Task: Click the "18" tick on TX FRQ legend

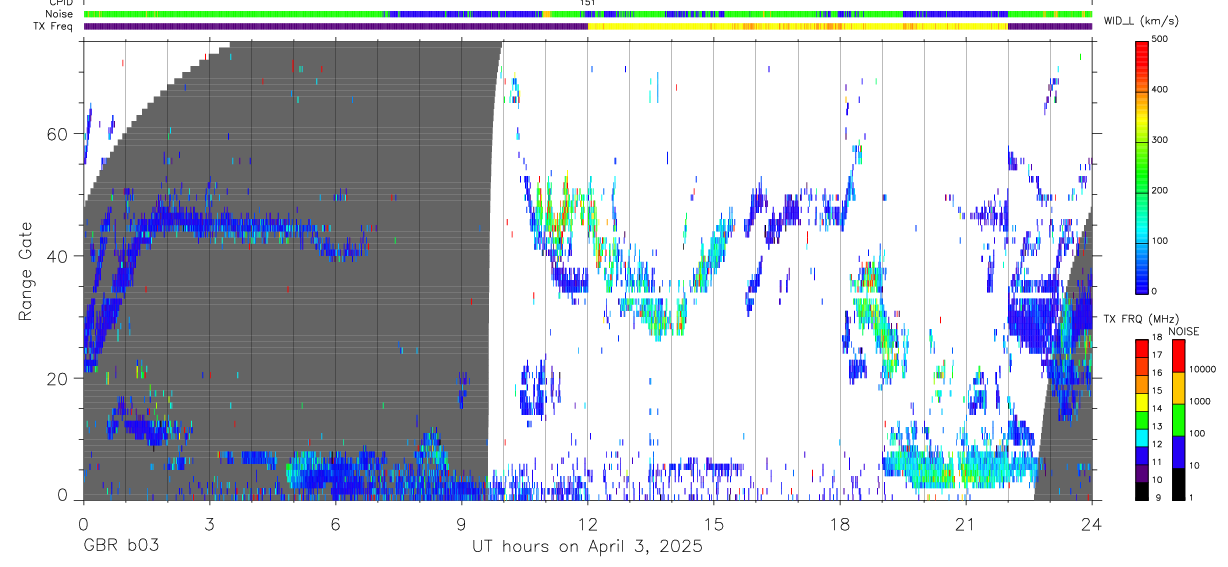Action: [x=1158, y=338]
